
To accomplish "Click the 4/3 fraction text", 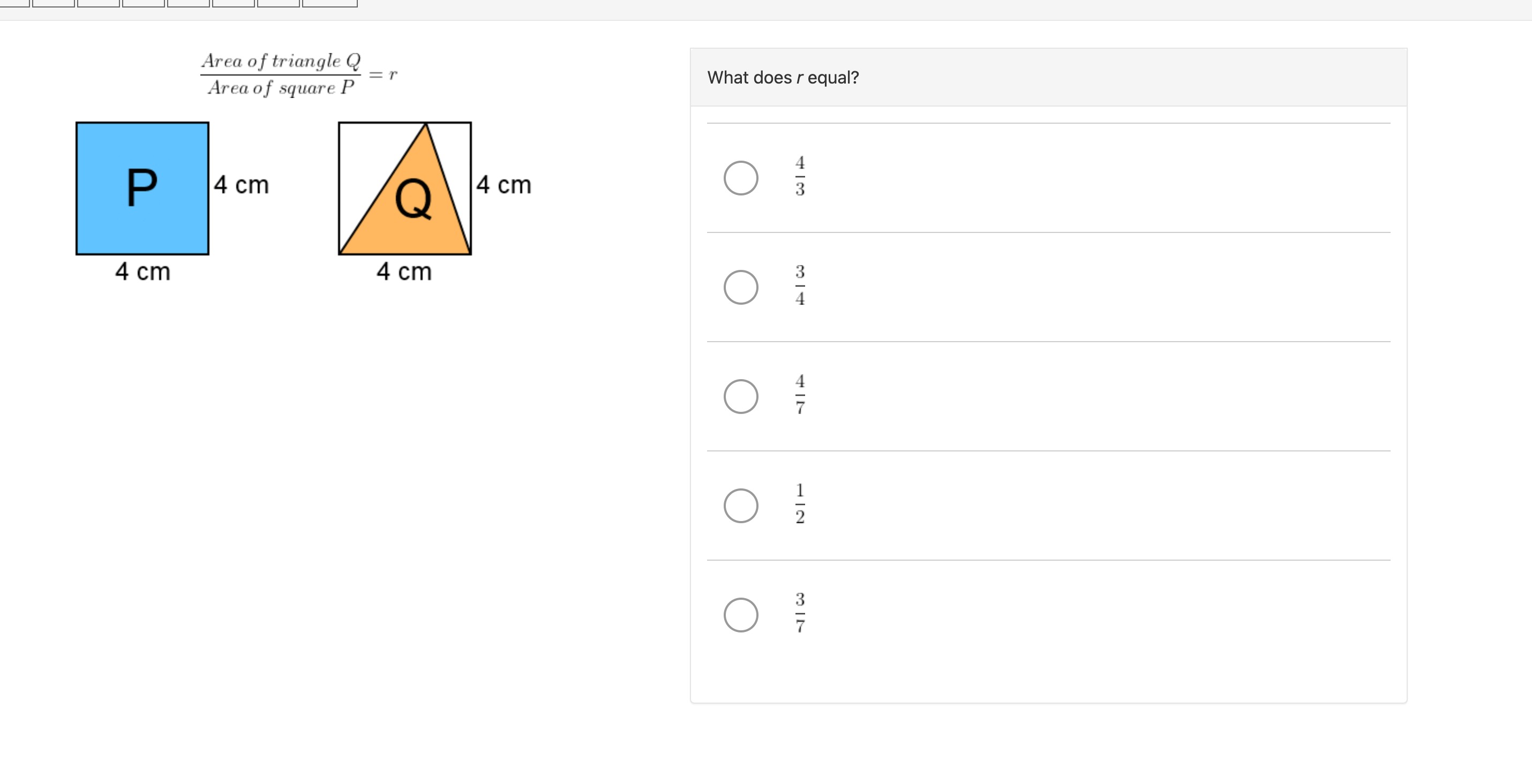I will pos(800,176).
